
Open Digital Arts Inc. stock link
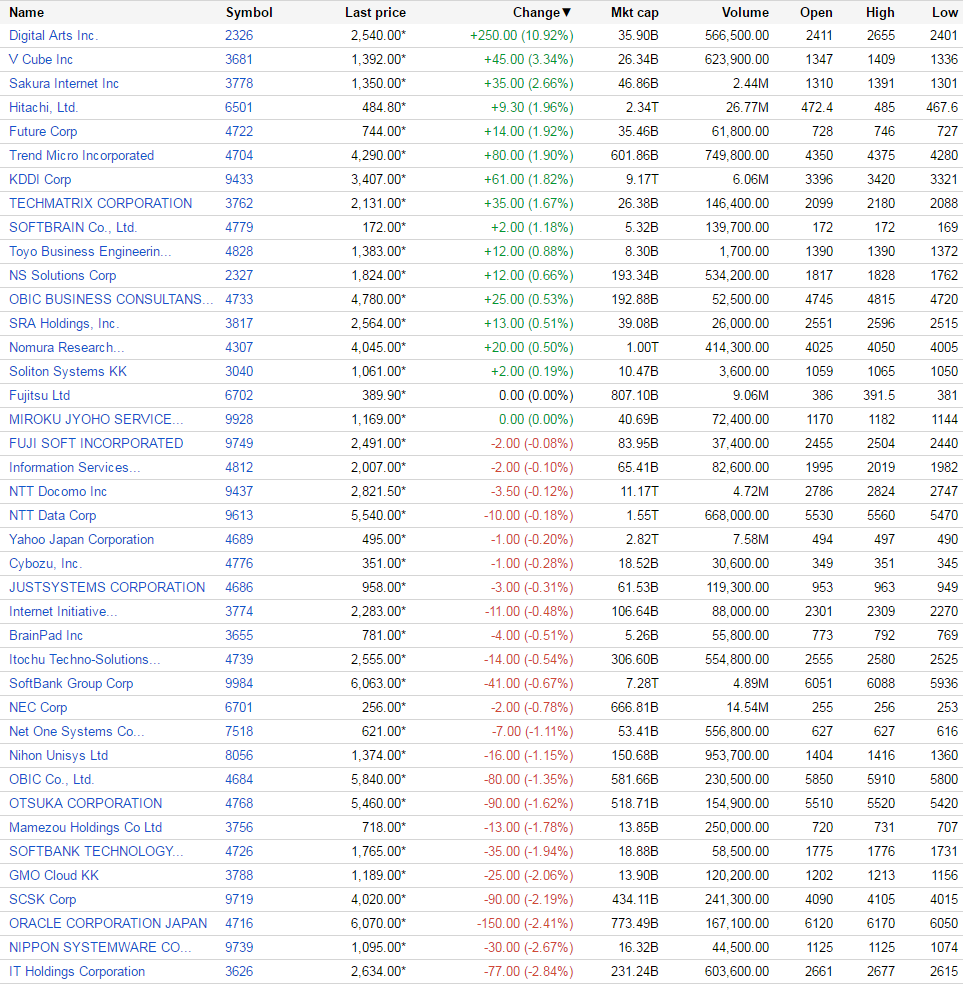pos(53,35)
